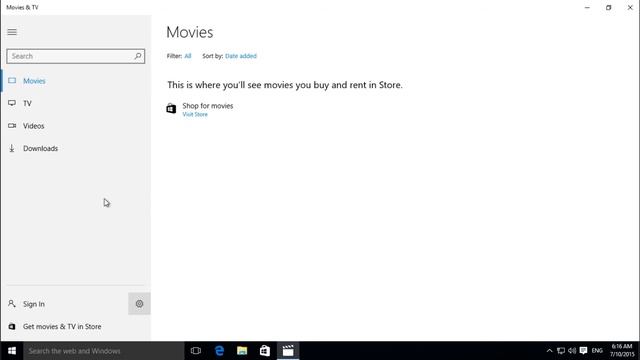Restore down the Movies & TV window
This screenshot has height=360, width=640.
pos(609,7)
